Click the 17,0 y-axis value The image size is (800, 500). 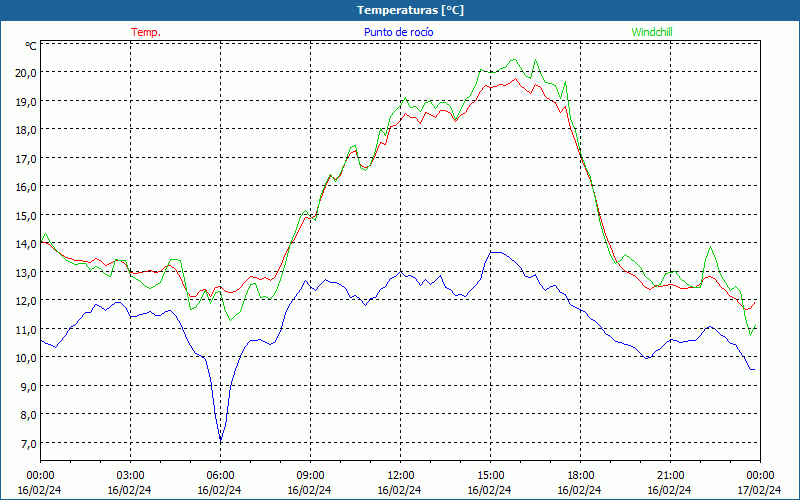[27, 158]
